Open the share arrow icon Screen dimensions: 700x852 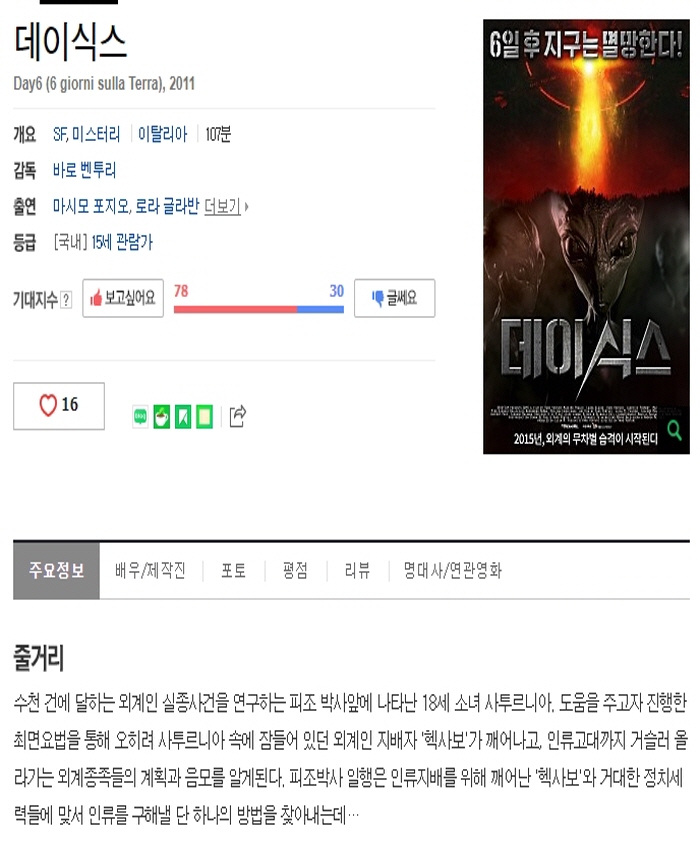[x=238, y=417]
